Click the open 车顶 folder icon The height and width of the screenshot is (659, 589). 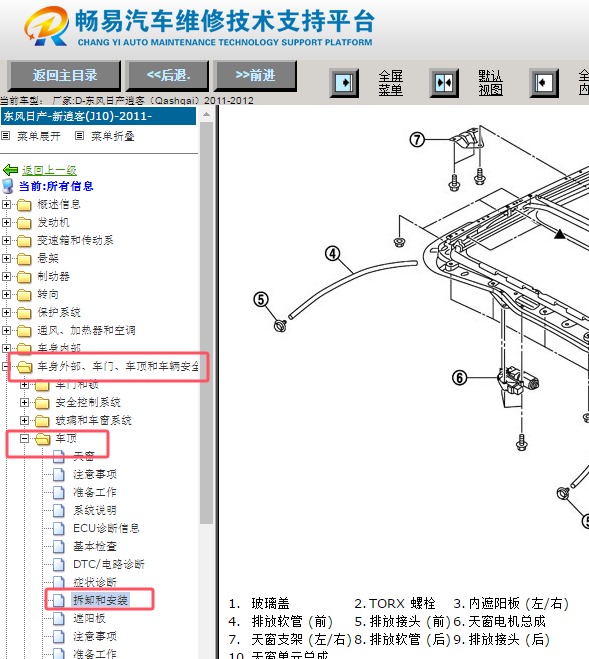click(42, 439)
